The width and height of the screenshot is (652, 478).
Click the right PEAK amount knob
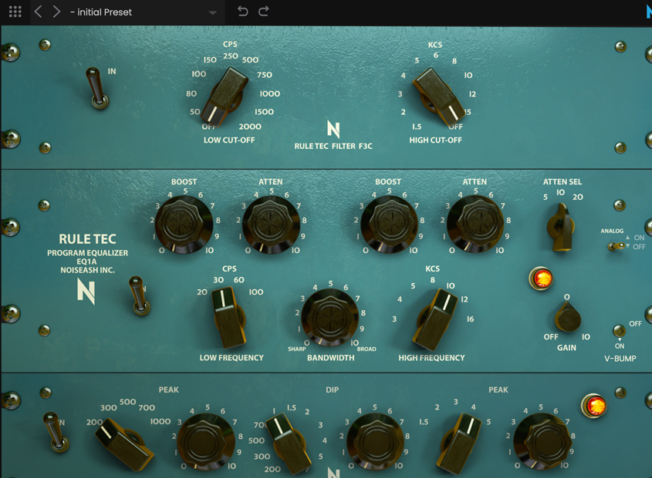(543, 442)
